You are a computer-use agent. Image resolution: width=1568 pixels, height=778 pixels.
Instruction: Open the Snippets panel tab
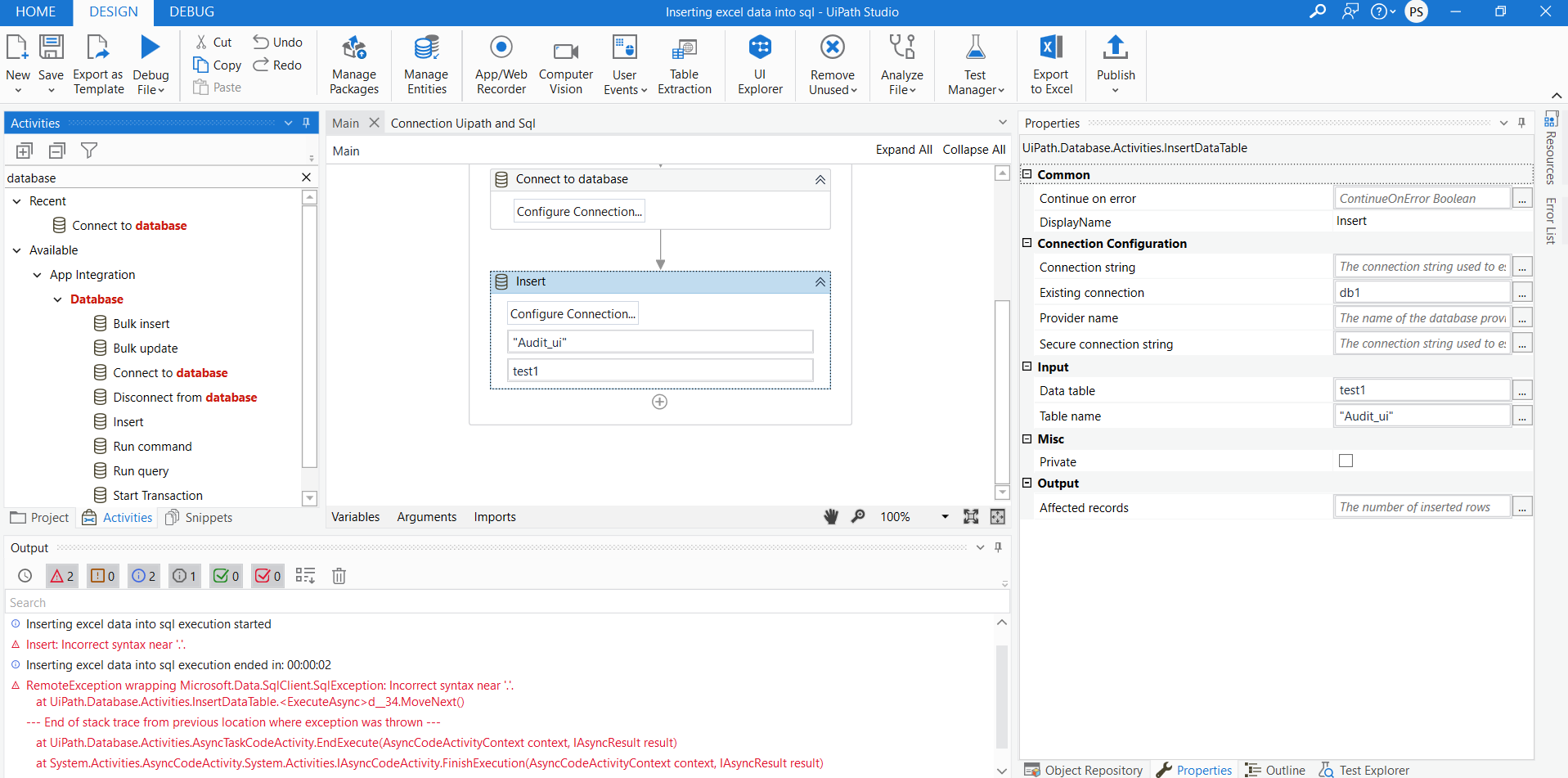coord(199,517)
